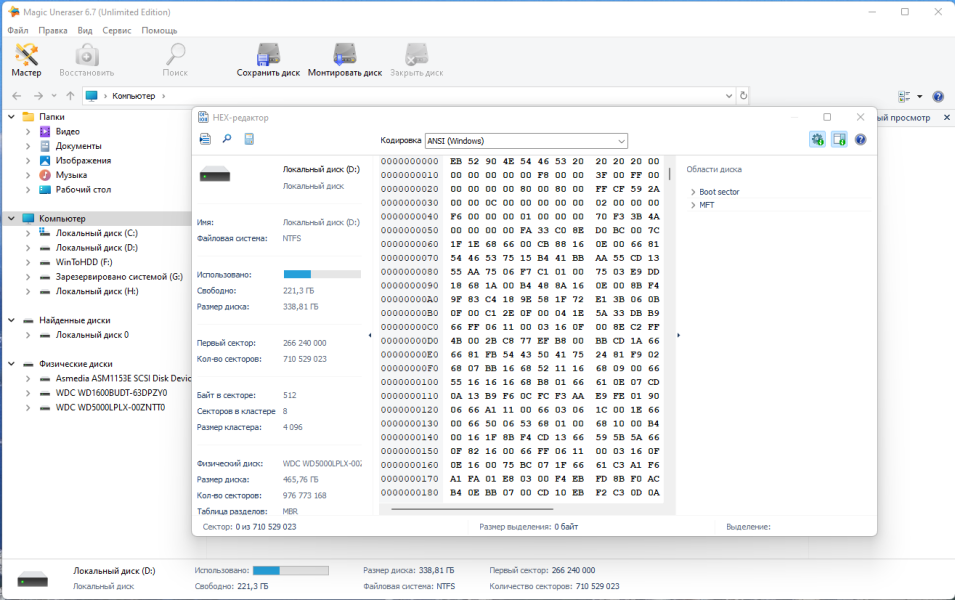Click the HEX editor settings gear icon
Image resolution: width=955 pixels, height=600 pixels.
[817, 139]
